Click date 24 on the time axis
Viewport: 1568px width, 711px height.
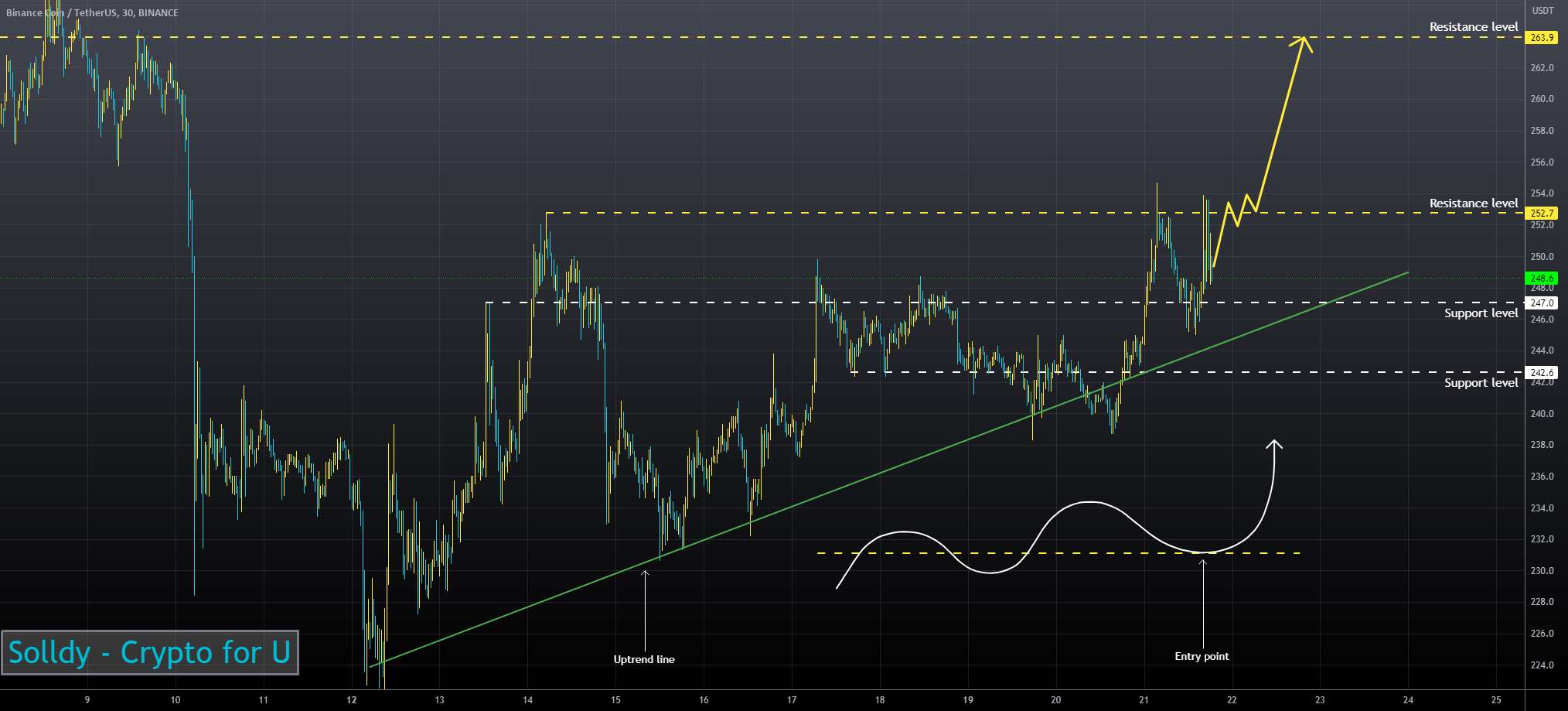pos(1408,699)
